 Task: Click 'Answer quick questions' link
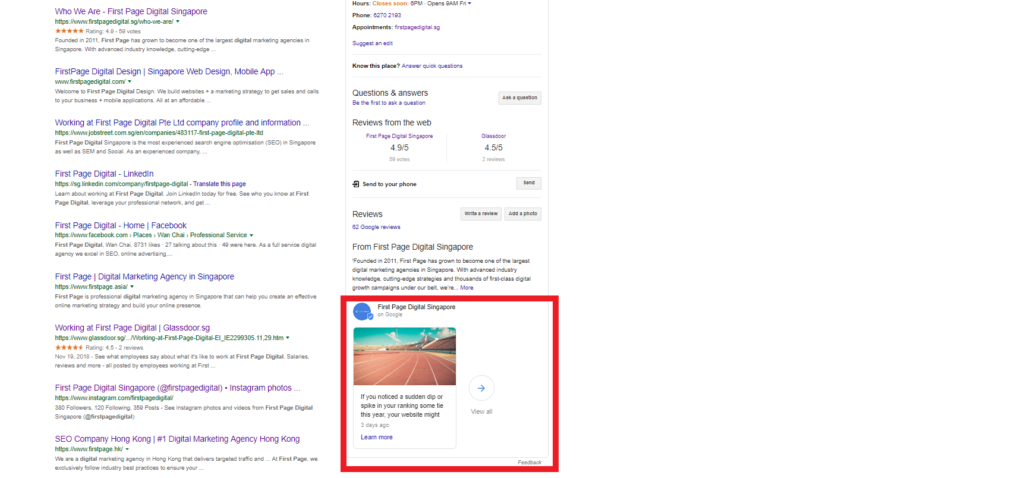432,66
